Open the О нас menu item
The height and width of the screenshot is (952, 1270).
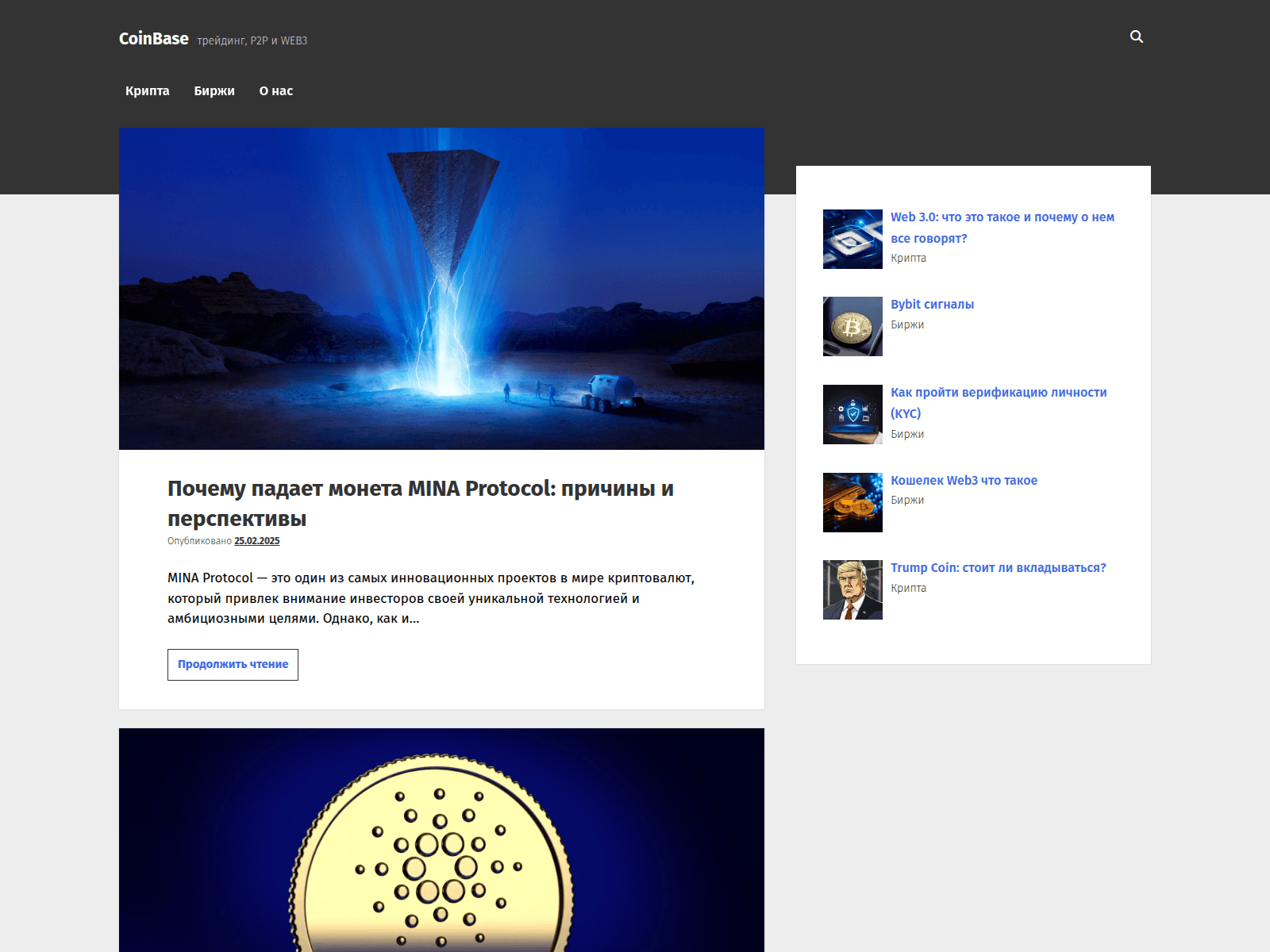[x=276, y=91]
